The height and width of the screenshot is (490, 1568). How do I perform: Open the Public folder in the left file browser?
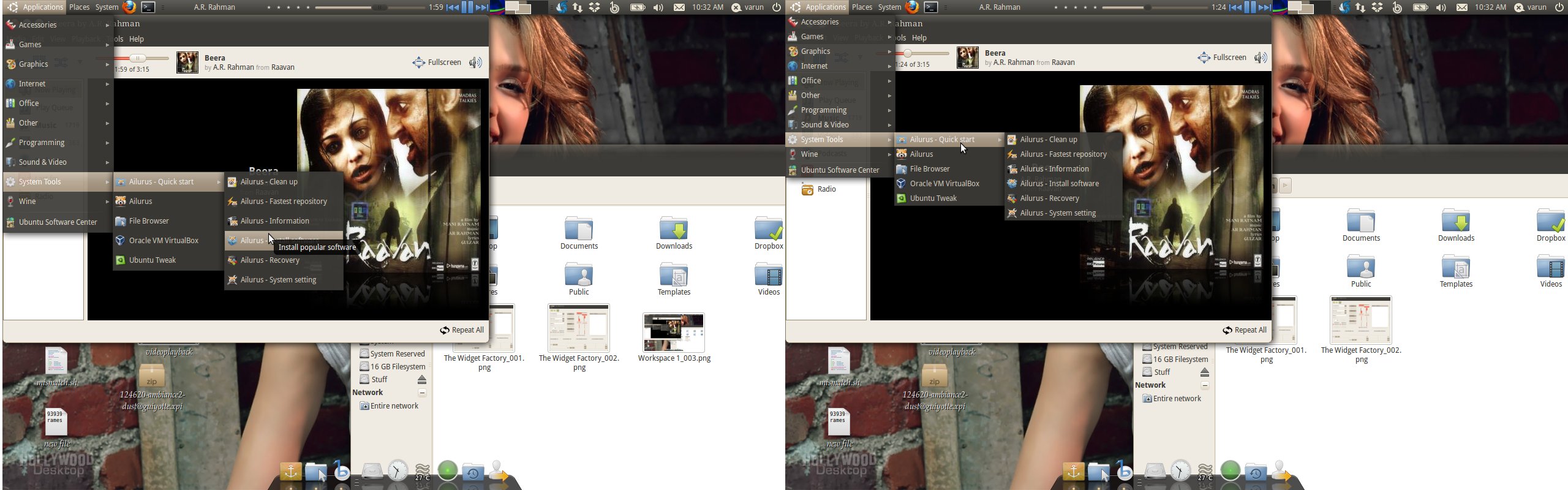coord(579,279)
